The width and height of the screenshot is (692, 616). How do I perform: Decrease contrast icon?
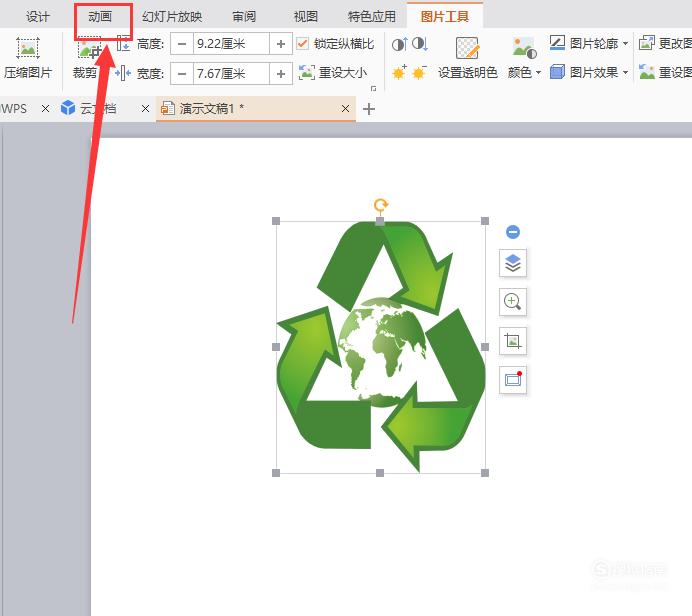point(420,44)
